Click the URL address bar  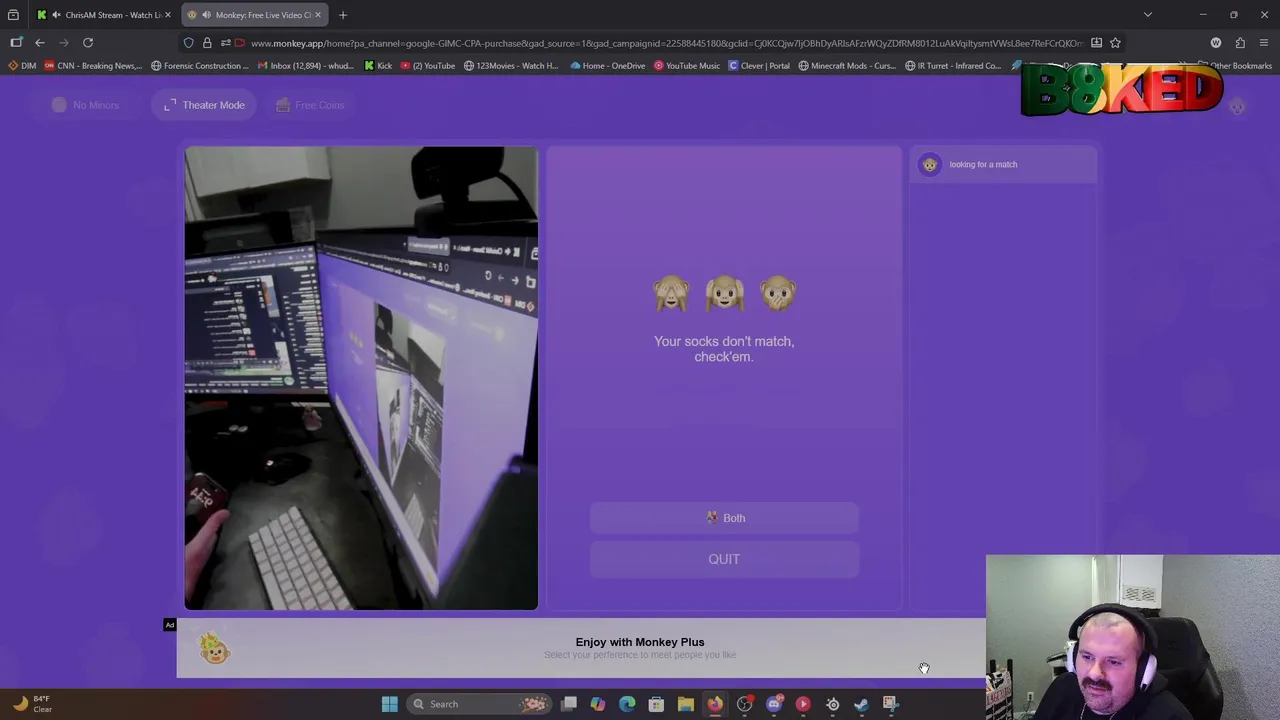pyautogui.click(x=665, y=43)
